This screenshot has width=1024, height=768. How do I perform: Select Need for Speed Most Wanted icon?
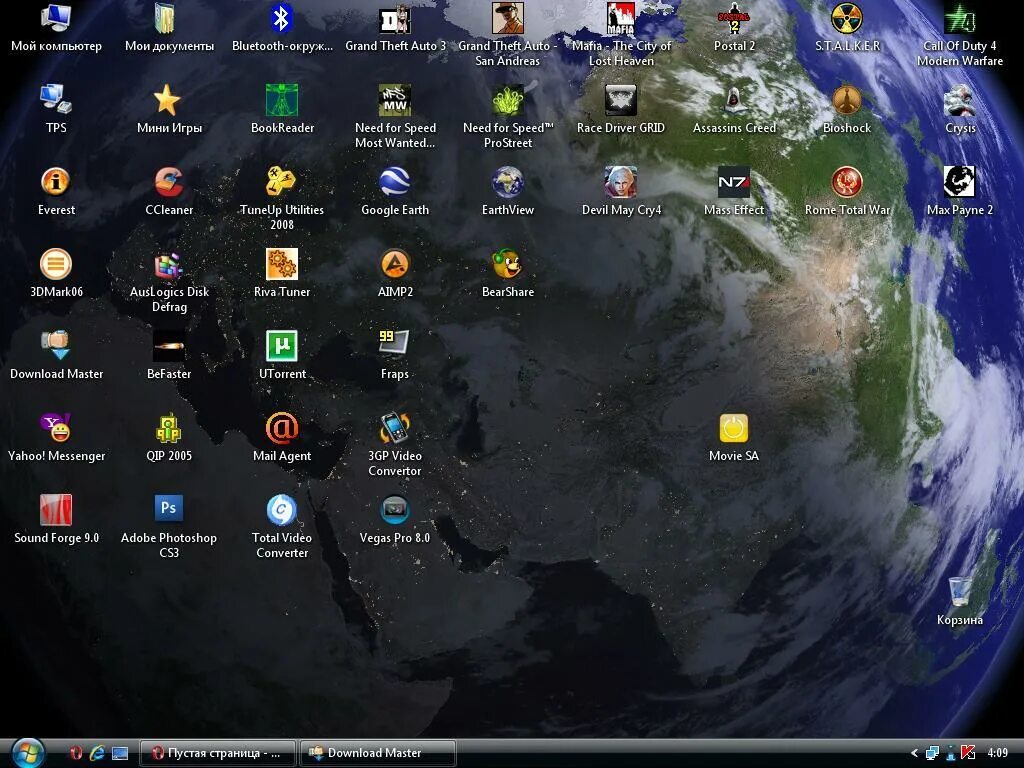coord(395,100)
